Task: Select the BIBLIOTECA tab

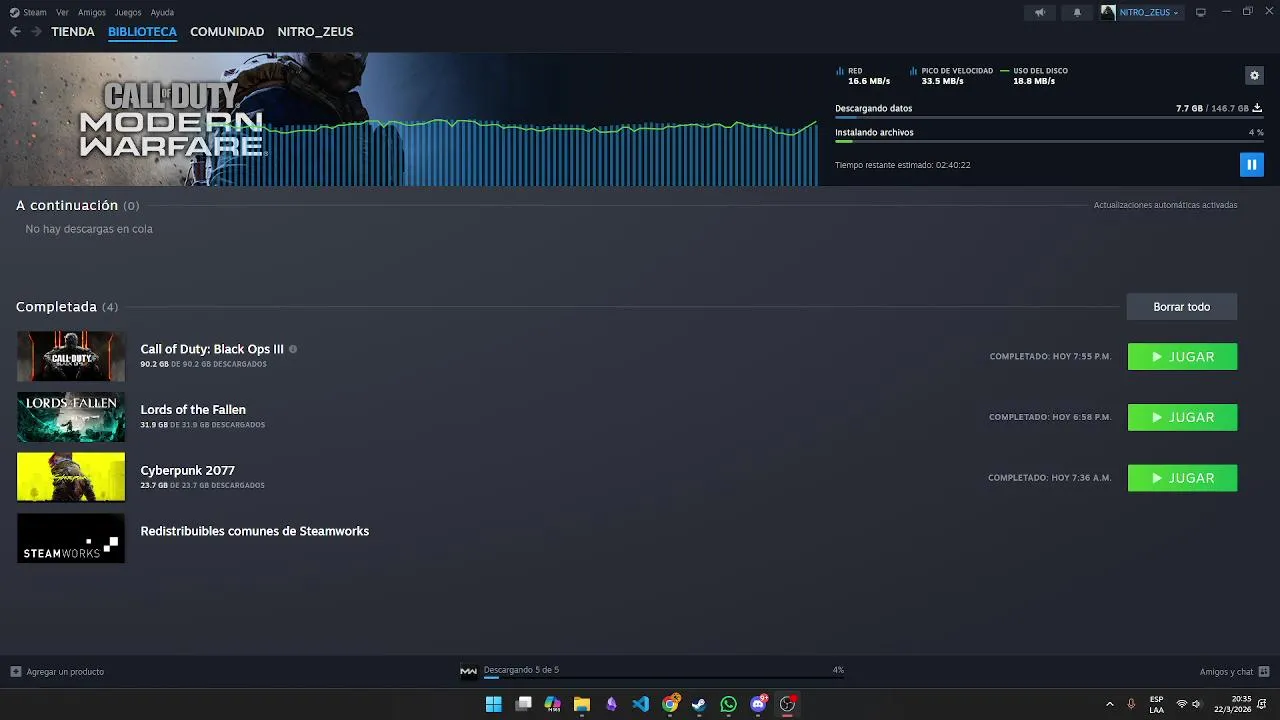Action: pos(142,31)
